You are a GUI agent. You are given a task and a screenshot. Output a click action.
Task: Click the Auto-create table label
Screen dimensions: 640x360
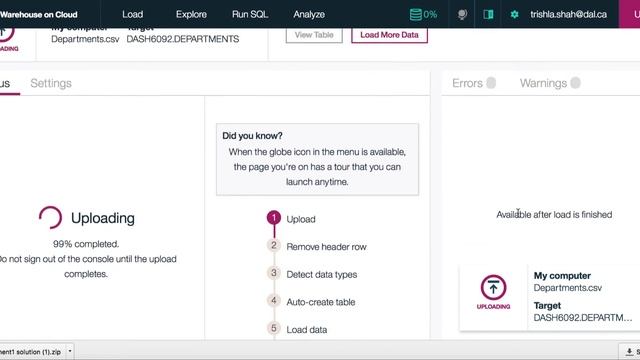pyautogui.click(x=321, y=302)
